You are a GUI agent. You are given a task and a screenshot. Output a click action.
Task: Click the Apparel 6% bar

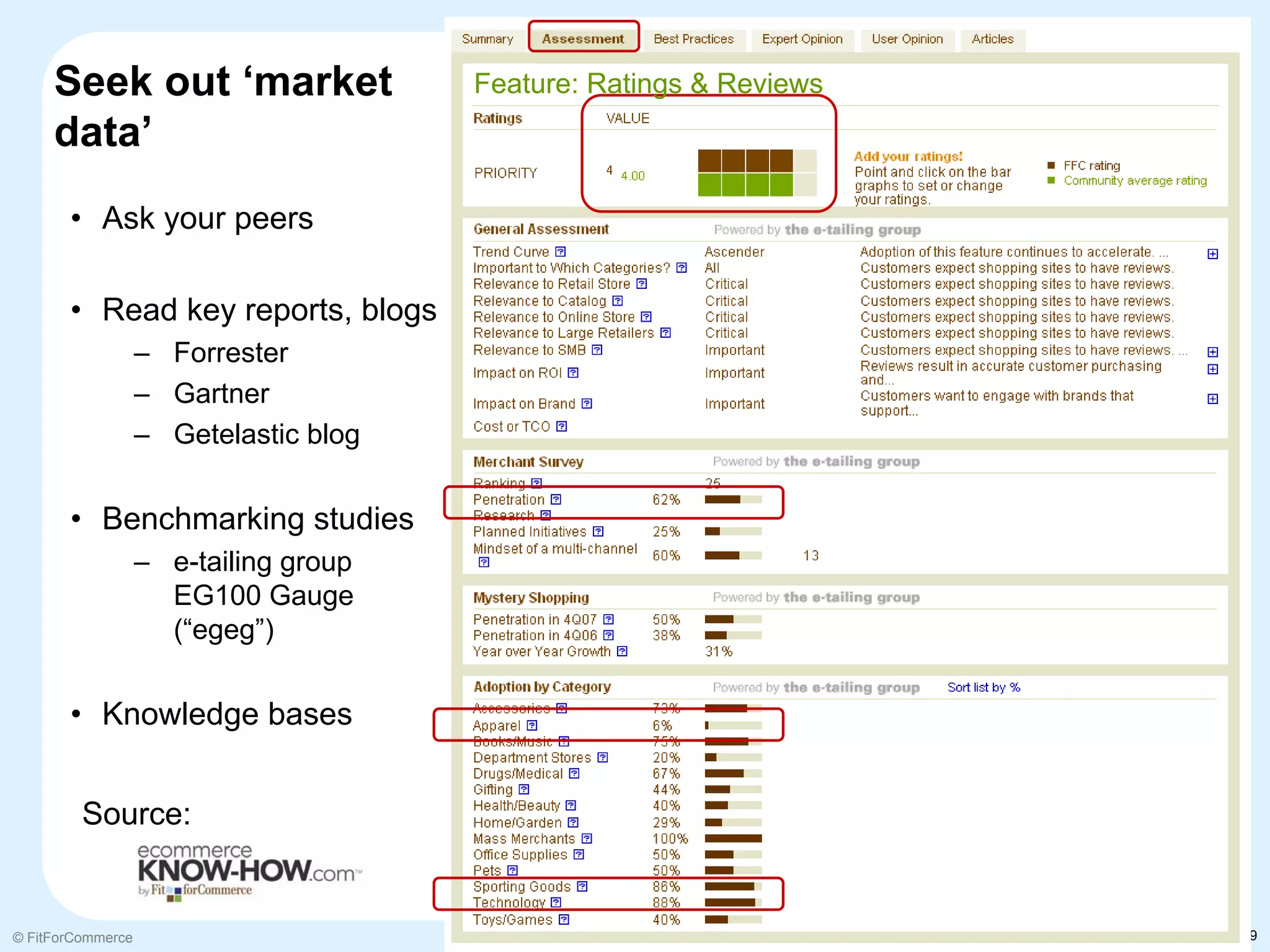tap(733, 725)
